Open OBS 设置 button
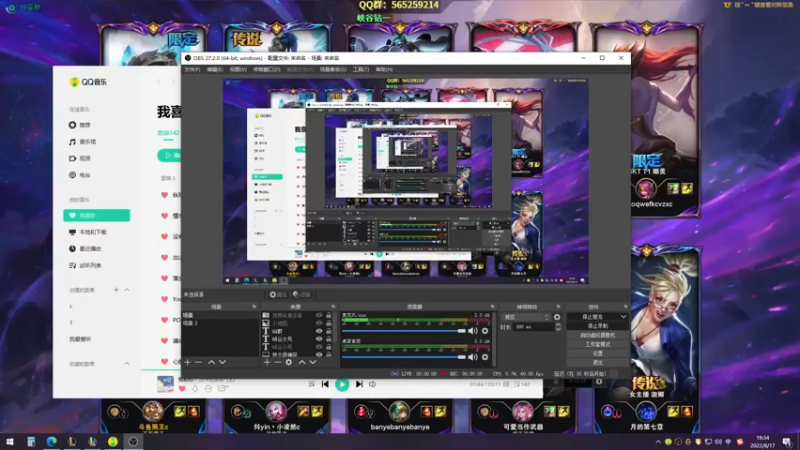 tap(597, 354)
